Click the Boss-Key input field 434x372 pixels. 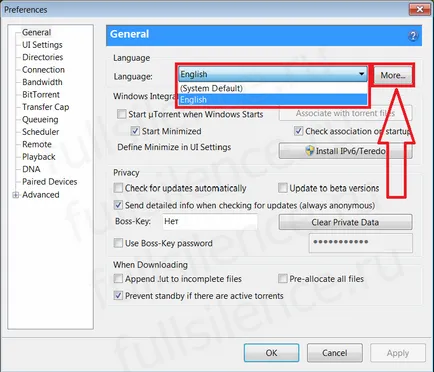[x=210, y=222]
